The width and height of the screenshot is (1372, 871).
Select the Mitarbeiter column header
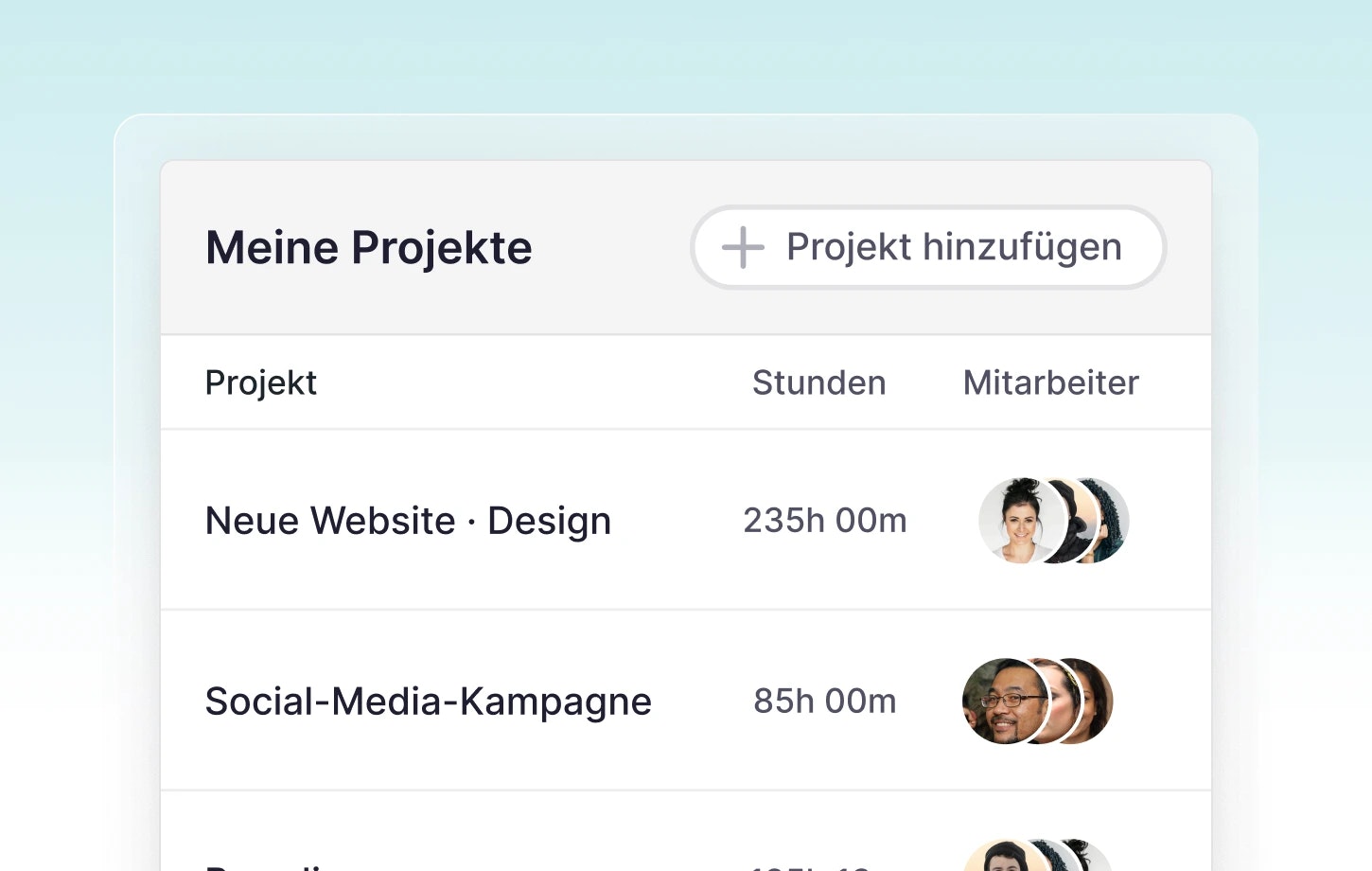(1050, 383)
